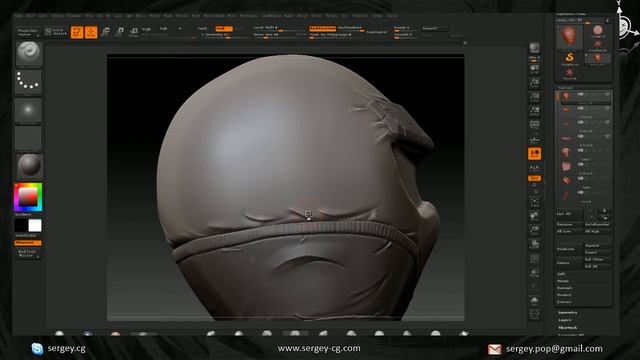Screen dimensions: 640x360
Task: Open the current brush thumbnail picker
Action: [x=29, y=53]
